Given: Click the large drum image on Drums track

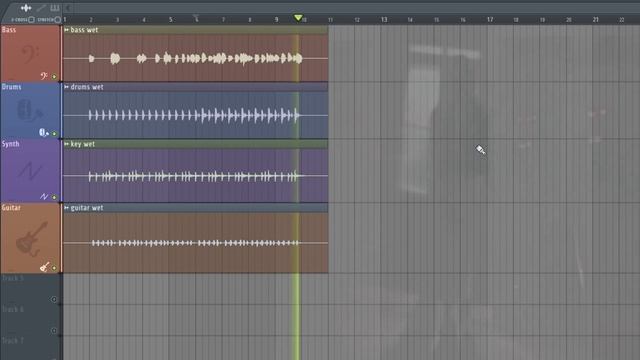Looking at the screenshot, I should pos(29,111).
